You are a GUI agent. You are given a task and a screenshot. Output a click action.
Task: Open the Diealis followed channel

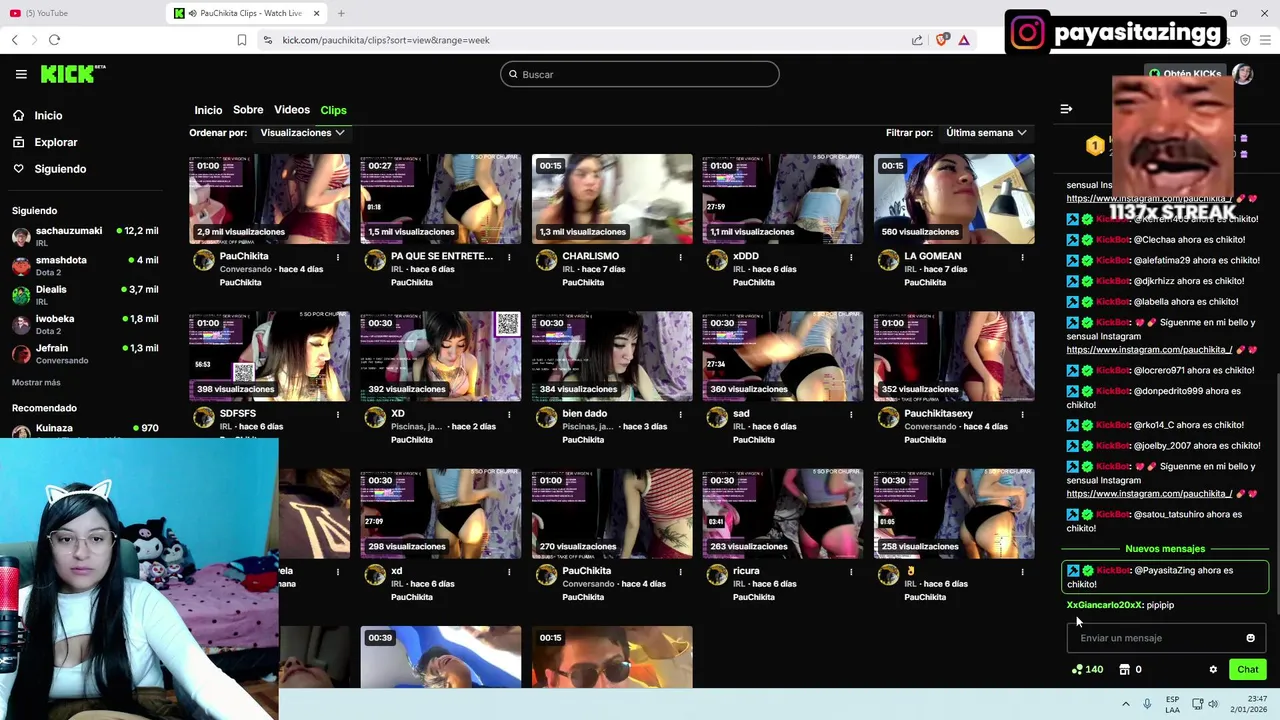85,295
